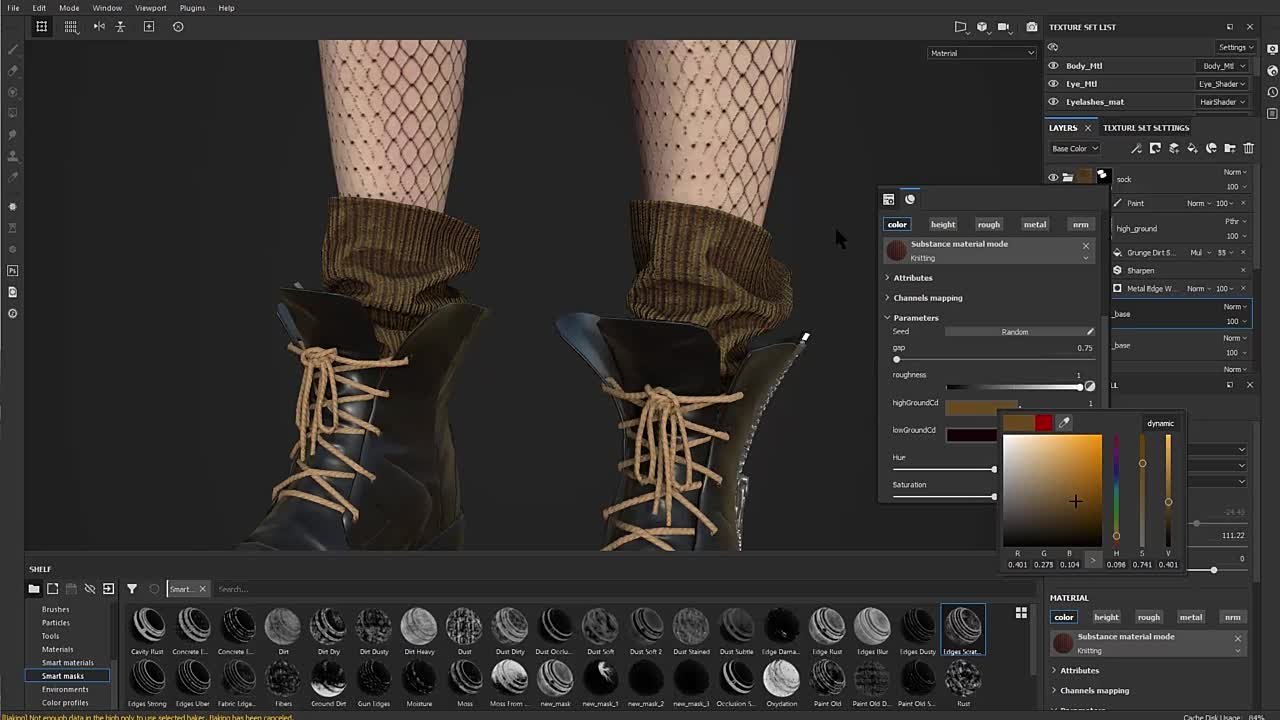Open the Viewport menu
Image resolution: width=1280 pixels, height=720 pixels.
point(151,8)
